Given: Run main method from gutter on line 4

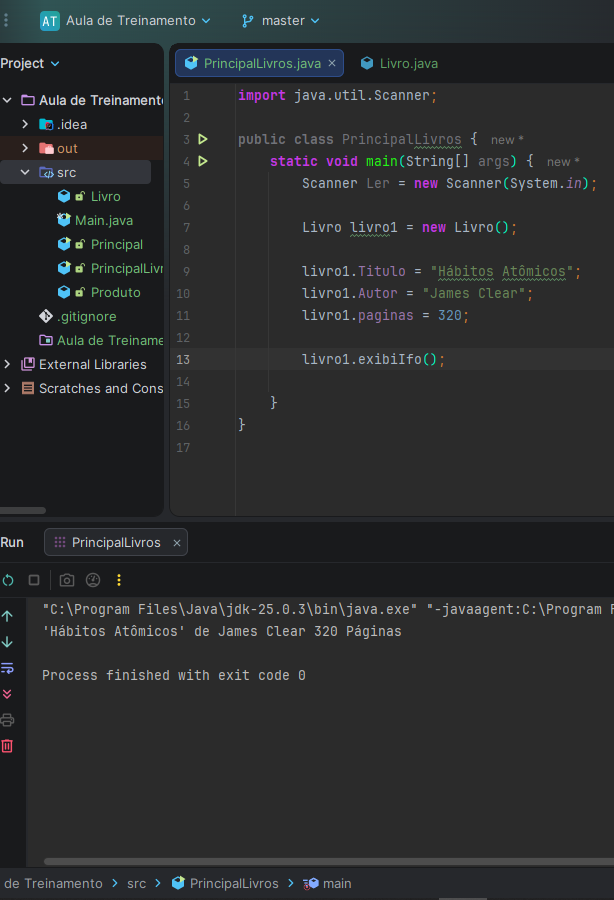Looking at the screenshot, I should [203, 161].
